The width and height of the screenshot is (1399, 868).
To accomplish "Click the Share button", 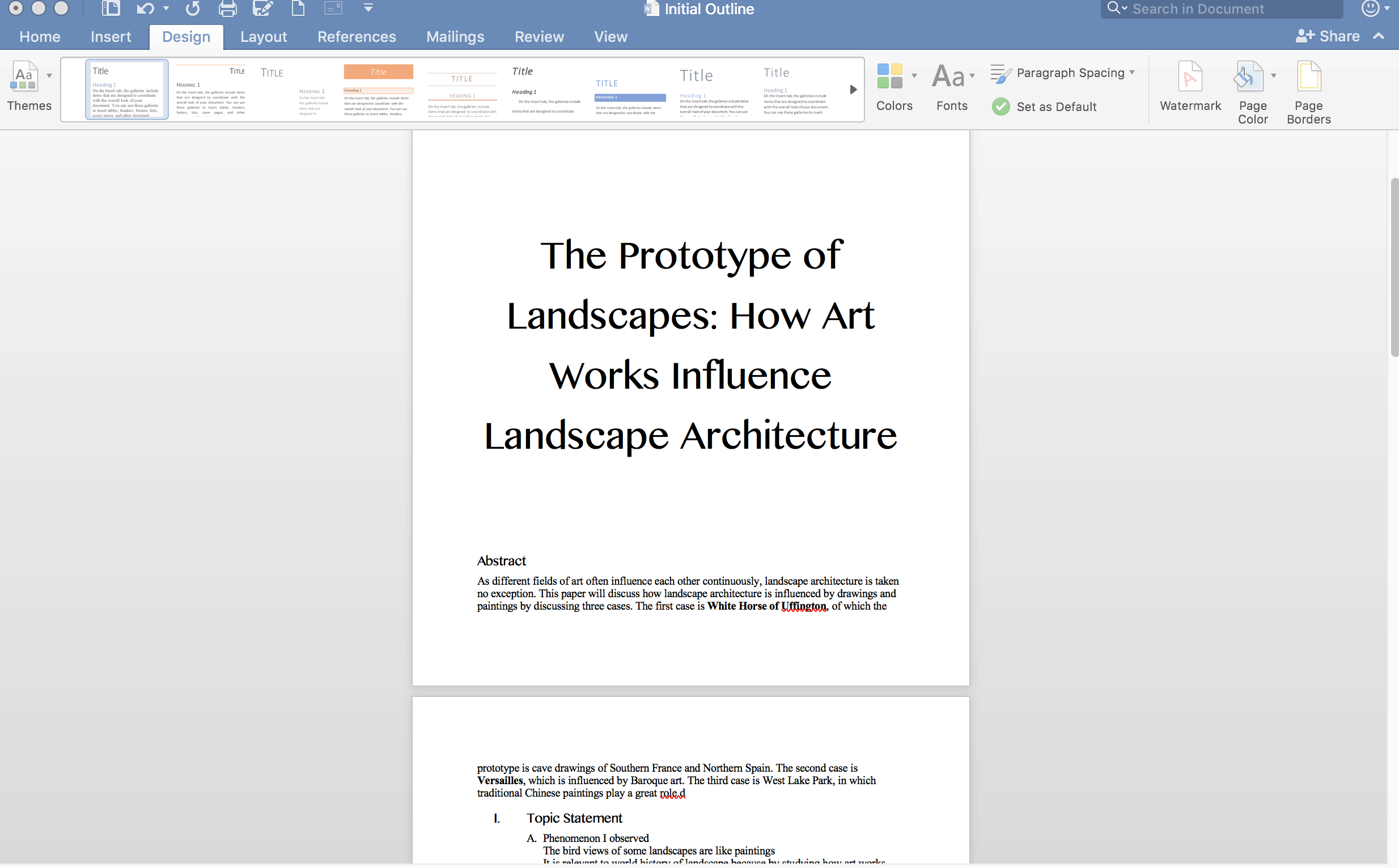I will [1328, 36].
